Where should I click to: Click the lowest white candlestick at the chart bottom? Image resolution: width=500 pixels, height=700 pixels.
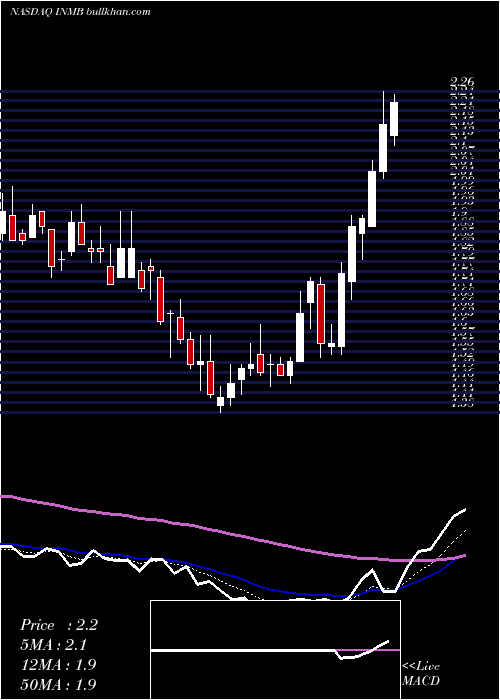(x=221, y=401)
